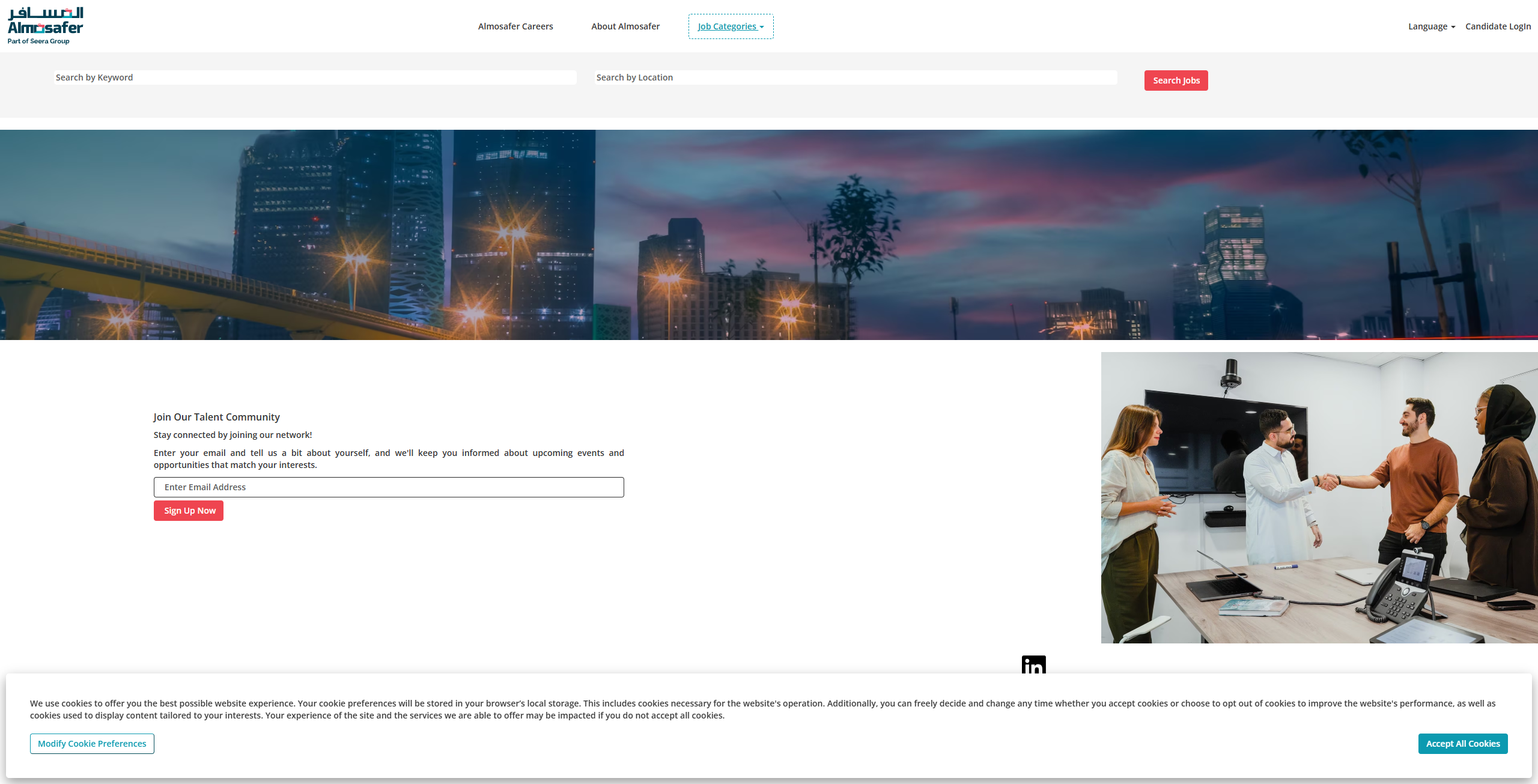Open the LinkedIn icon link
This screenshot has height=784, width=1538.
[x=1033, y=664]
